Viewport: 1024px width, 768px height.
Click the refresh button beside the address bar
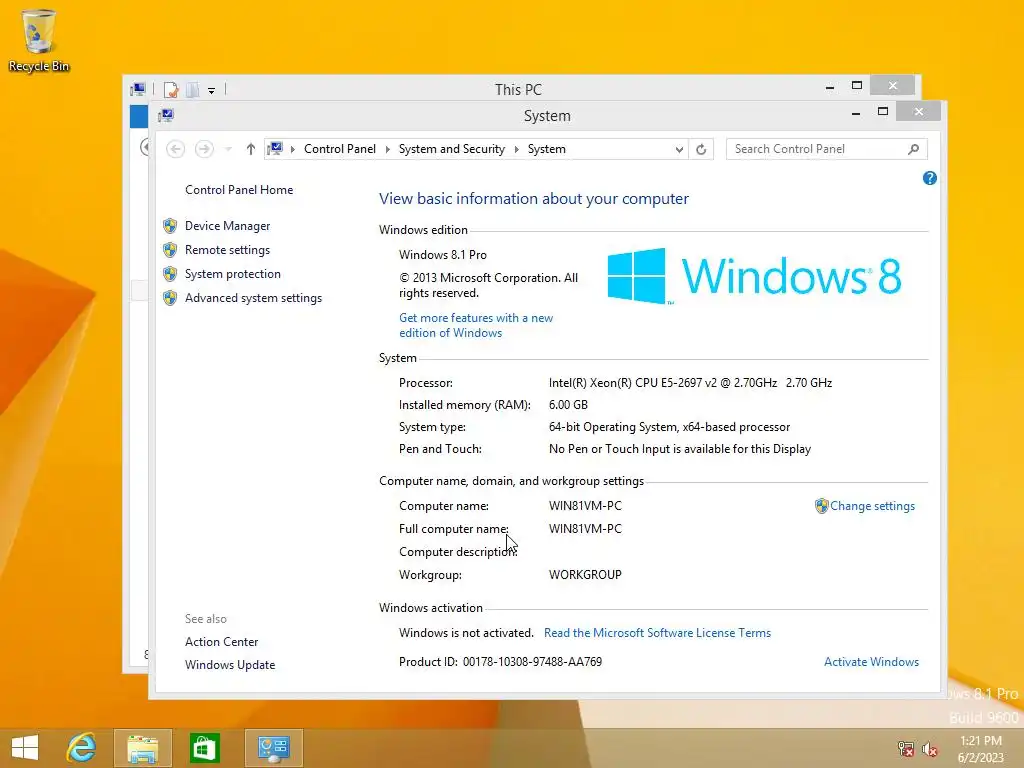click(701, 150)
